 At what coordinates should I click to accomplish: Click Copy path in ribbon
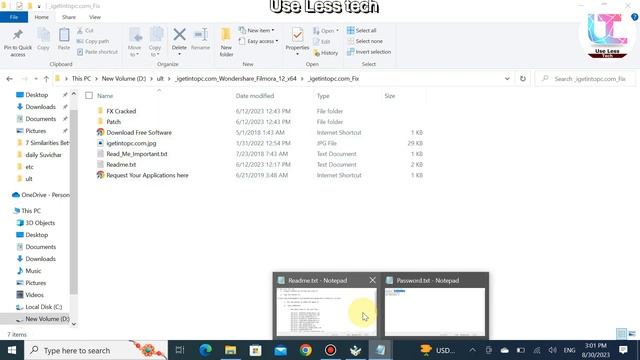click(93, 41)
